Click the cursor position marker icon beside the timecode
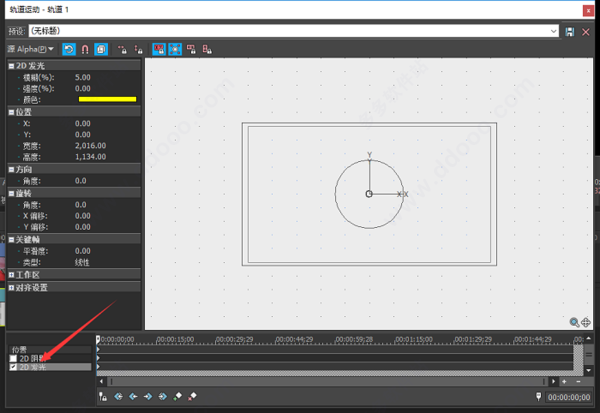 pos(539,397)
